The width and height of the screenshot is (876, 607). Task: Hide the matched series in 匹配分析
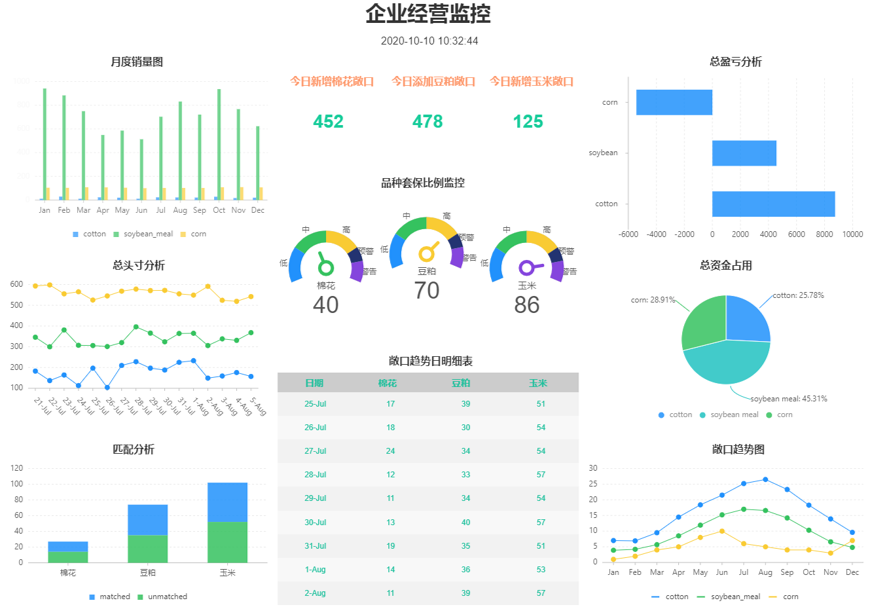101,596
